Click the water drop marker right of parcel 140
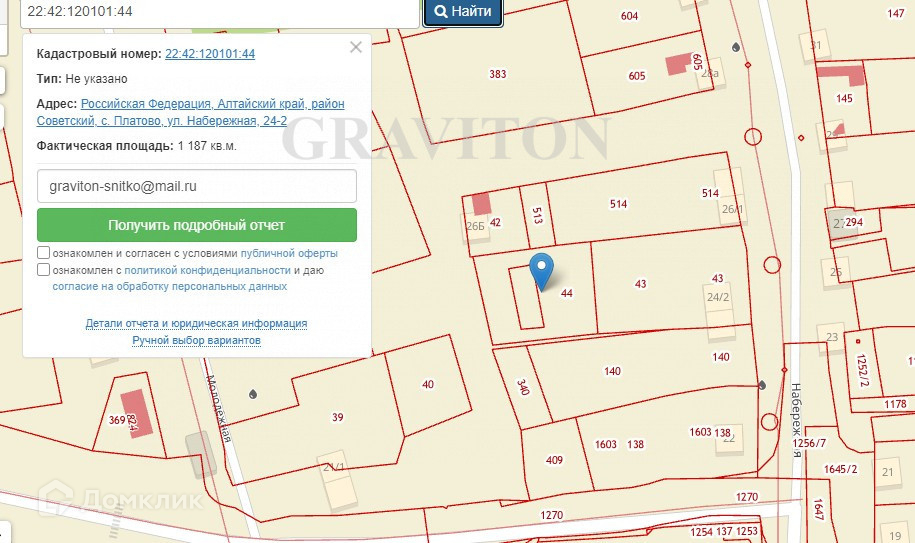The width and height of the screenshot is (915, 543). 762,385
